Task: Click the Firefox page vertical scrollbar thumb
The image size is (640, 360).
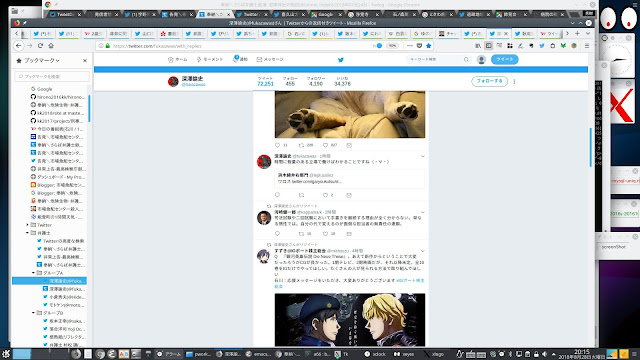Action: pyautogui.click(x=590, y=147)
